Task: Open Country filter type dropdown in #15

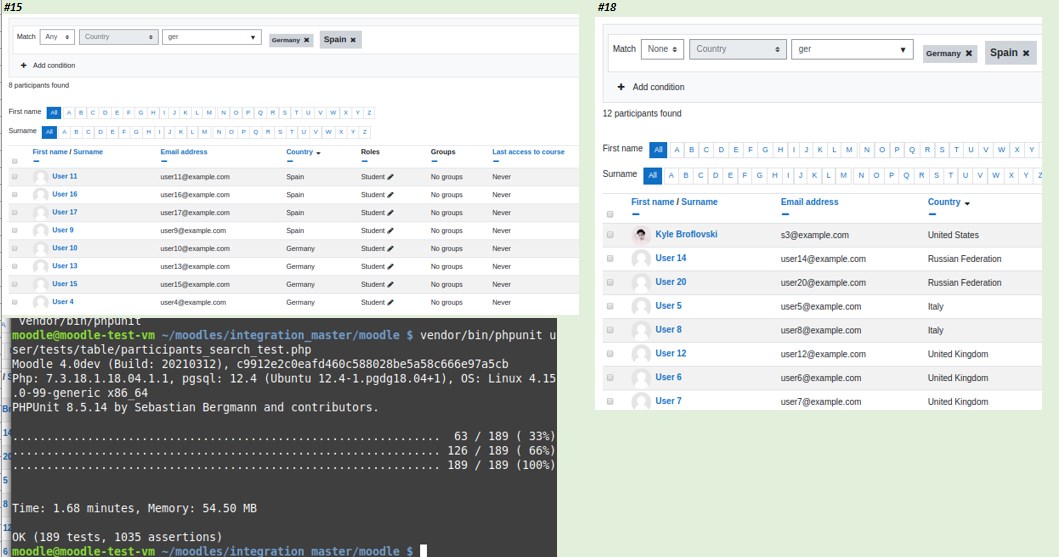Action: pyautogui.click(x=119, y=37)
